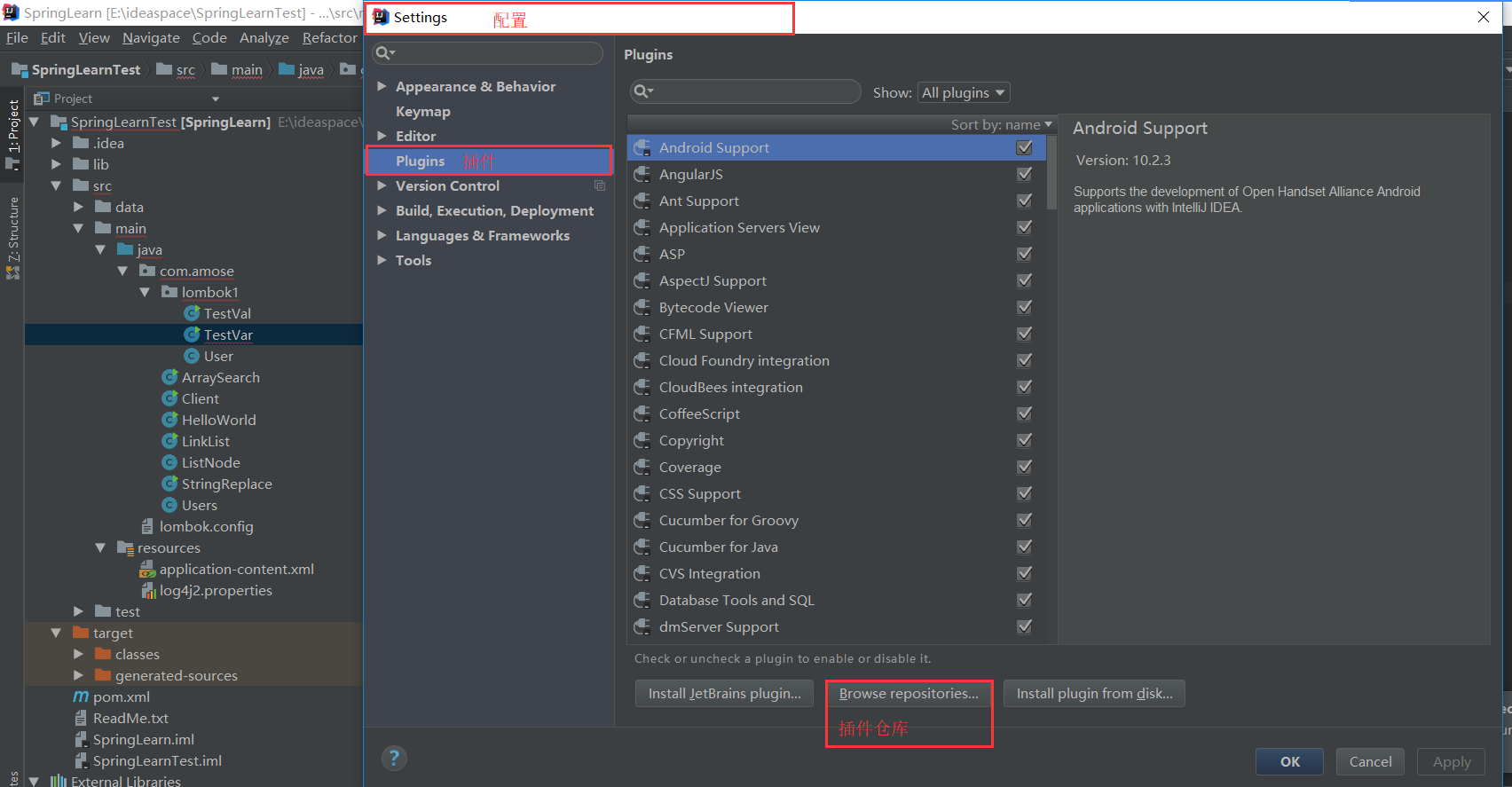Confirm settings with the OK button
This screenshot has height=787, width=1512.
[1289, 761]
